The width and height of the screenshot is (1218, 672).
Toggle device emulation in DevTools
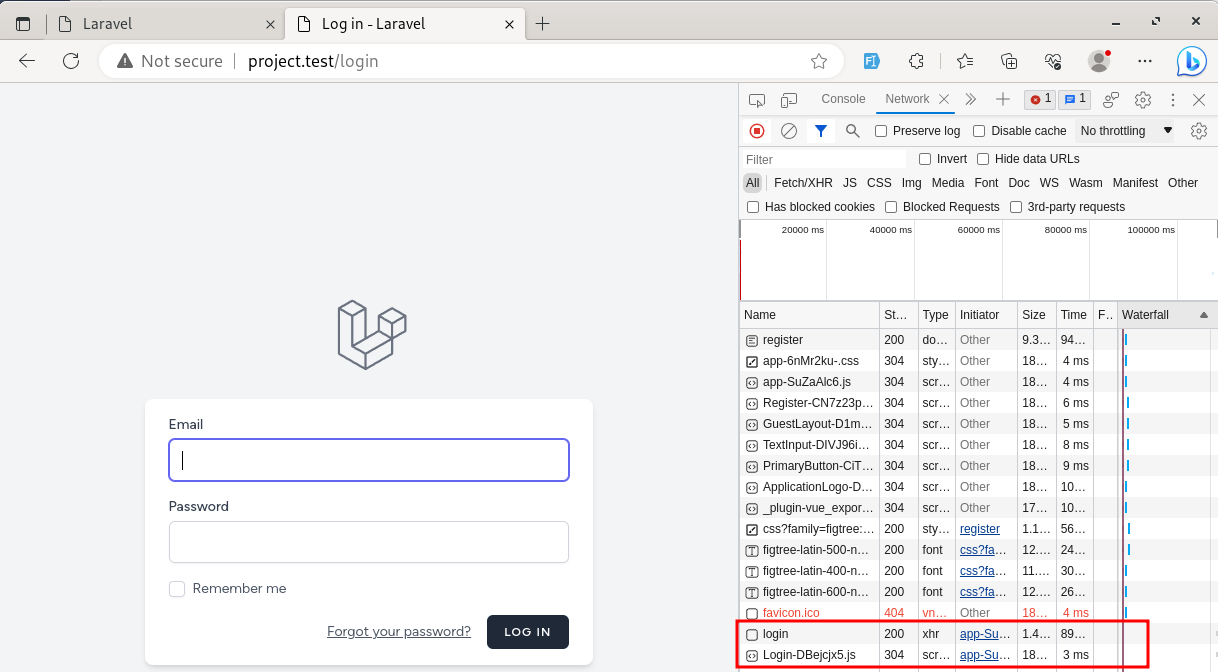789,99
